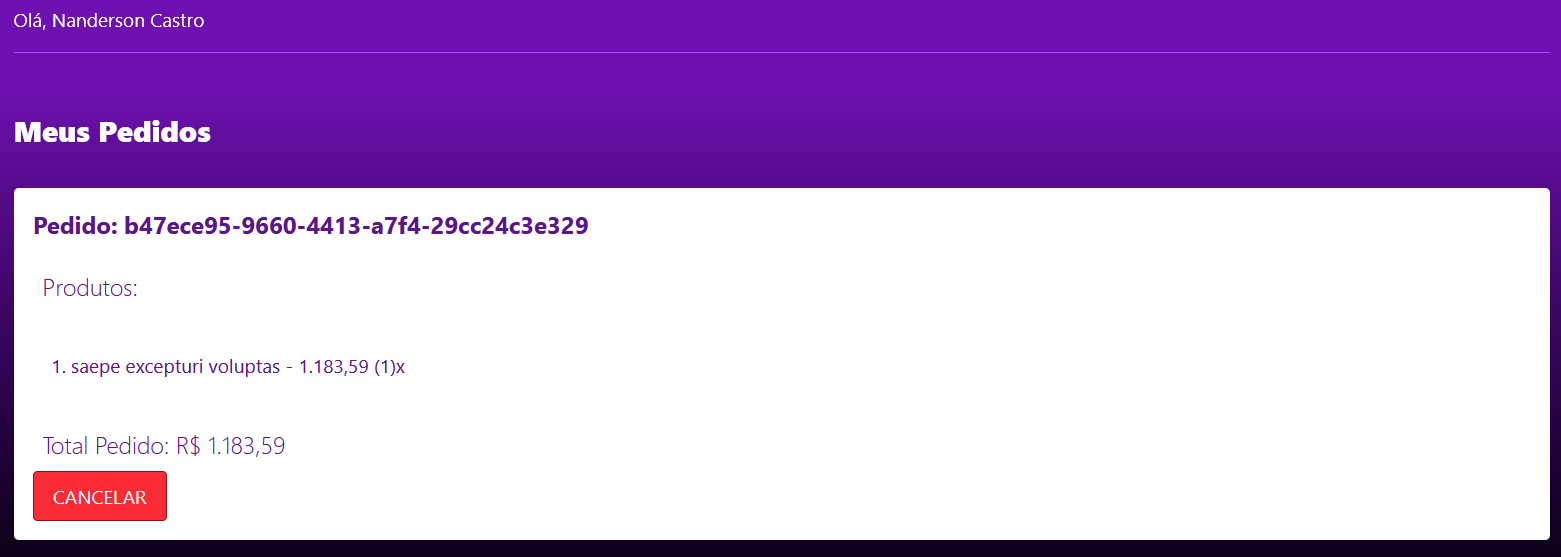Click the Produtos: section label
This screenshot has height=557, width=1561.
(x=90, y=288)
